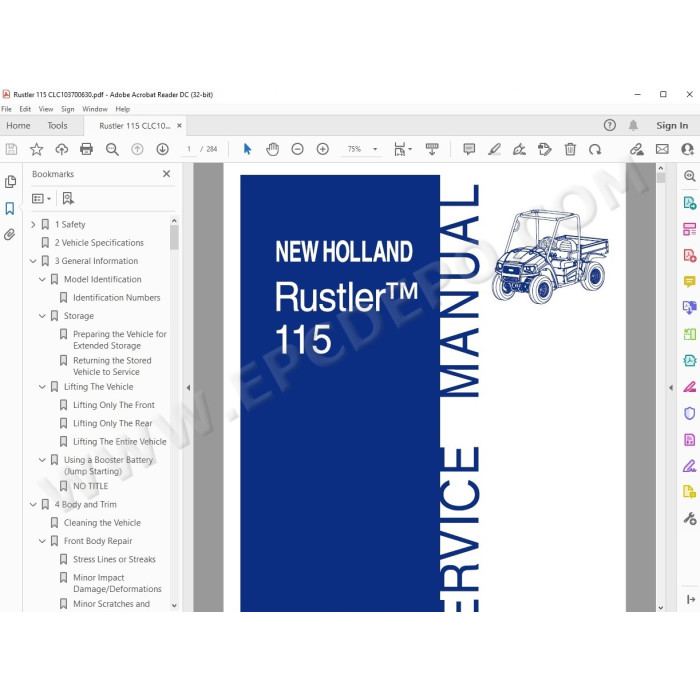Open the Help menu
Screen dimensions: 700x700
pyautogui.click(x=122, y=109)
